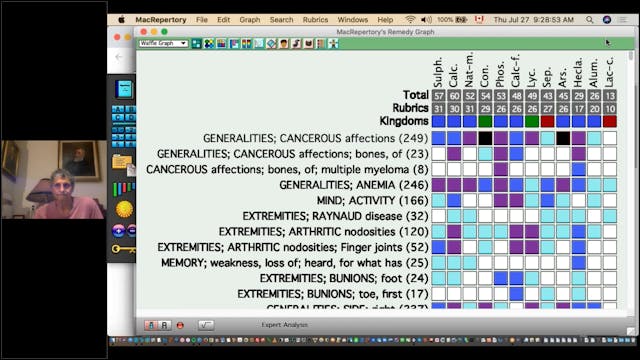Click the dark red Kingdoms swatch under Lac-c.
This screenshot has height=360, width=640.
[x=610, y=121]
